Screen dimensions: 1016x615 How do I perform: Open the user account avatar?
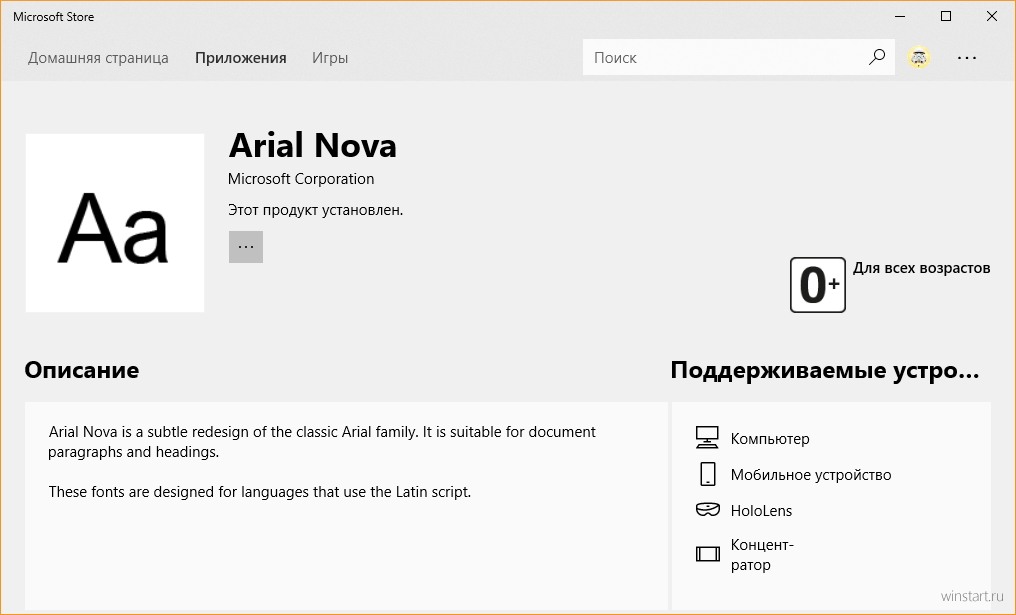918,57
